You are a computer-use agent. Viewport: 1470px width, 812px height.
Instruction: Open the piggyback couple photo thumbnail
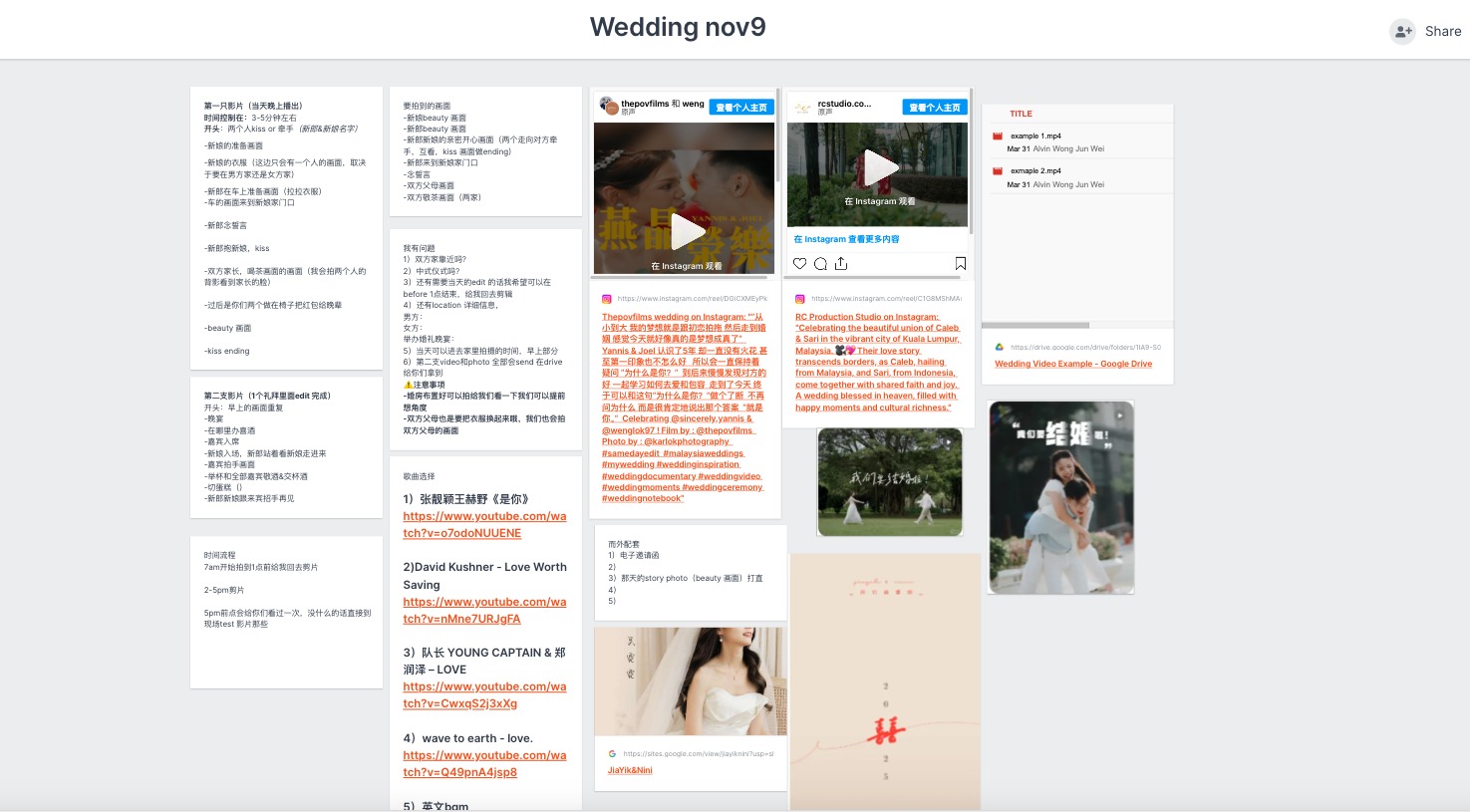tap(1060, 497)
